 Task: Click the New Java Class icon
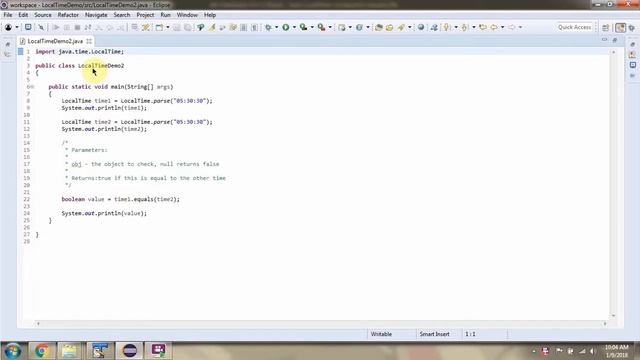(x=359, y=27)
